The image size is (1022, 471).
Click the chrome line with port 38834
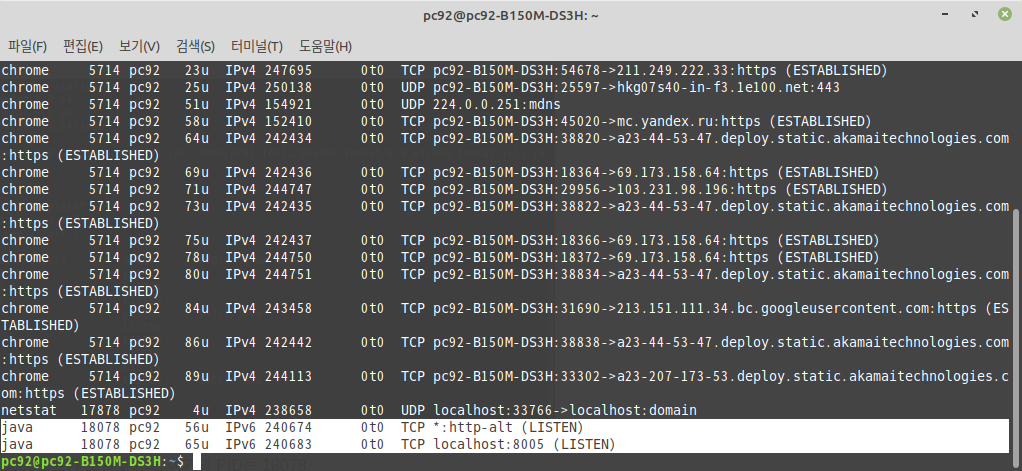pos(506,283)
